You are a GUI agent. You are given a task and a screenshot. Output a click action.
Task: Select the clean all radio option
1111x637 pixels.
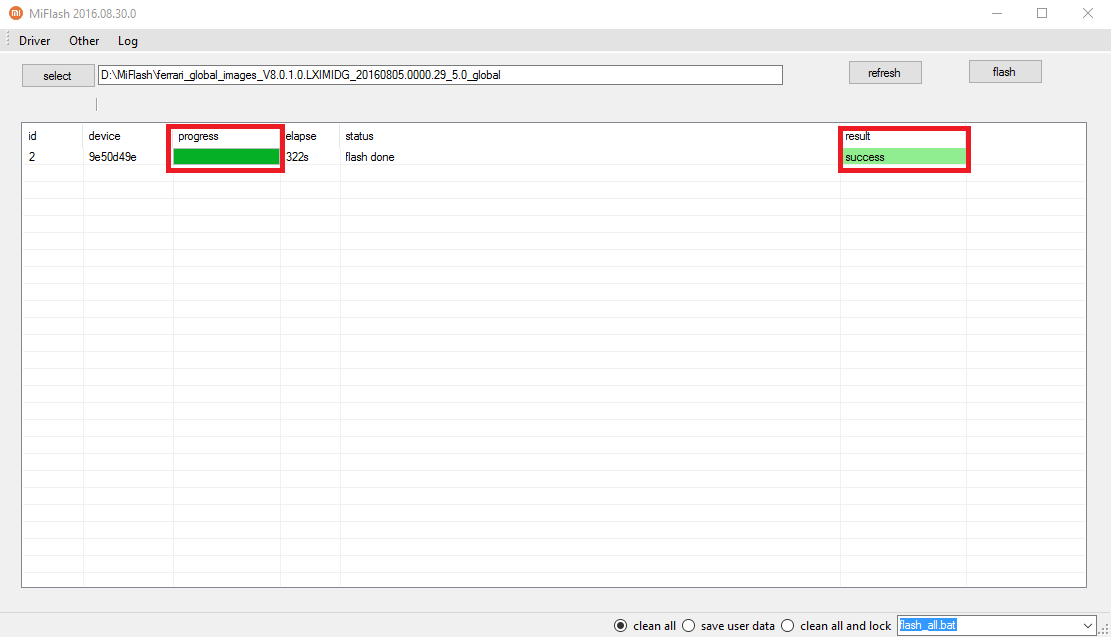click(x=645, y=626)
